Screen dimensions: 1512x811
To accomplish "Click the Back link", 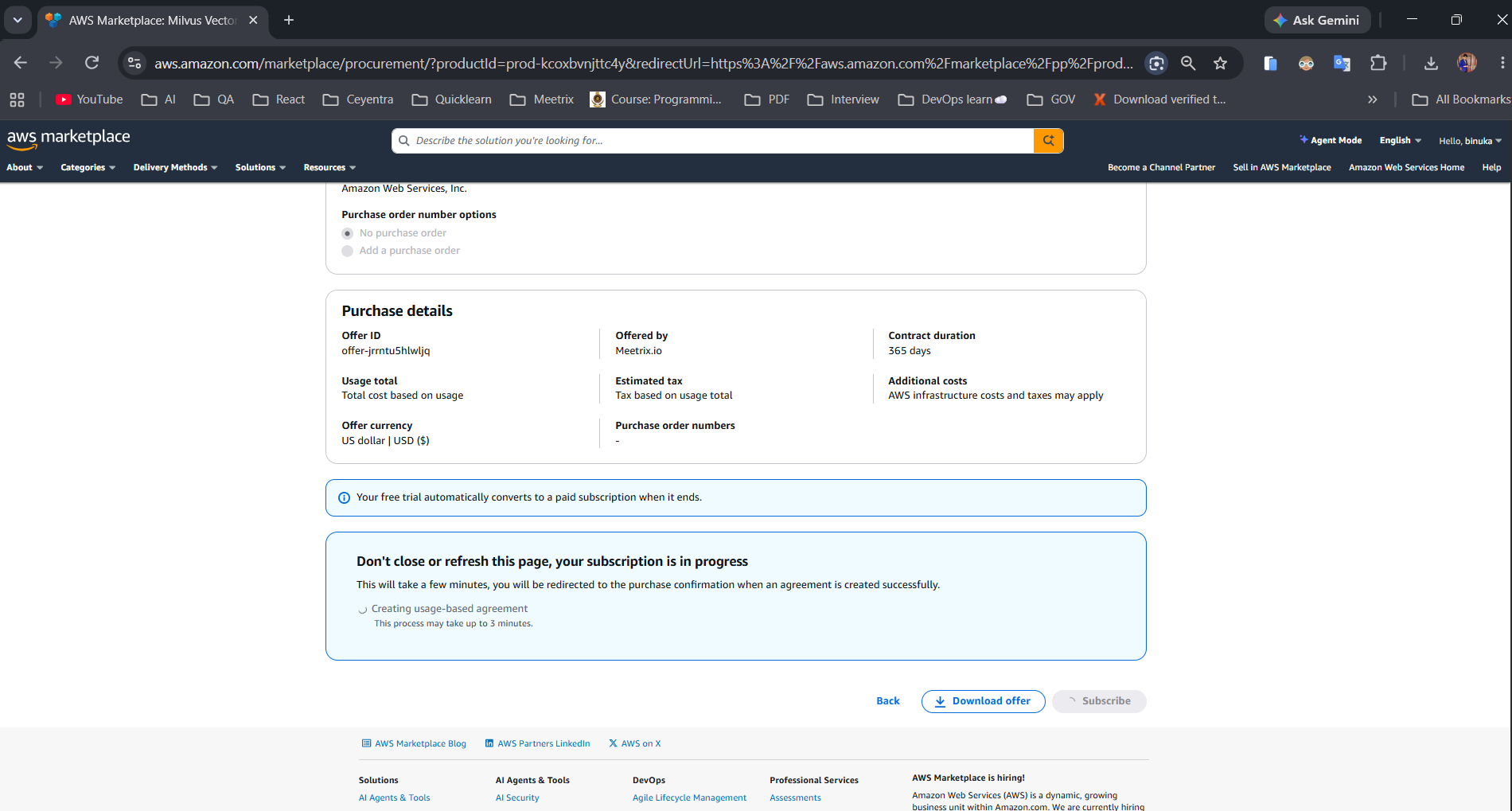I will coord(888,701).
